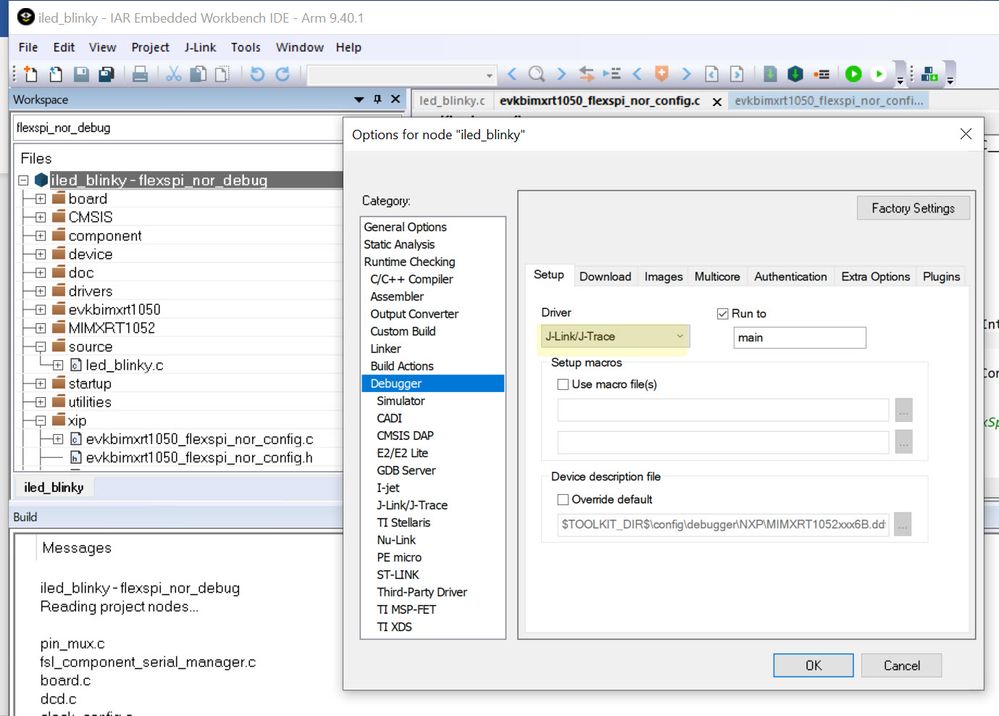This screenshot has width=999, height=716.
Task: Click the Find magnifier icon in toolbar
Action: pyautogui.click(x=536, y=75)
